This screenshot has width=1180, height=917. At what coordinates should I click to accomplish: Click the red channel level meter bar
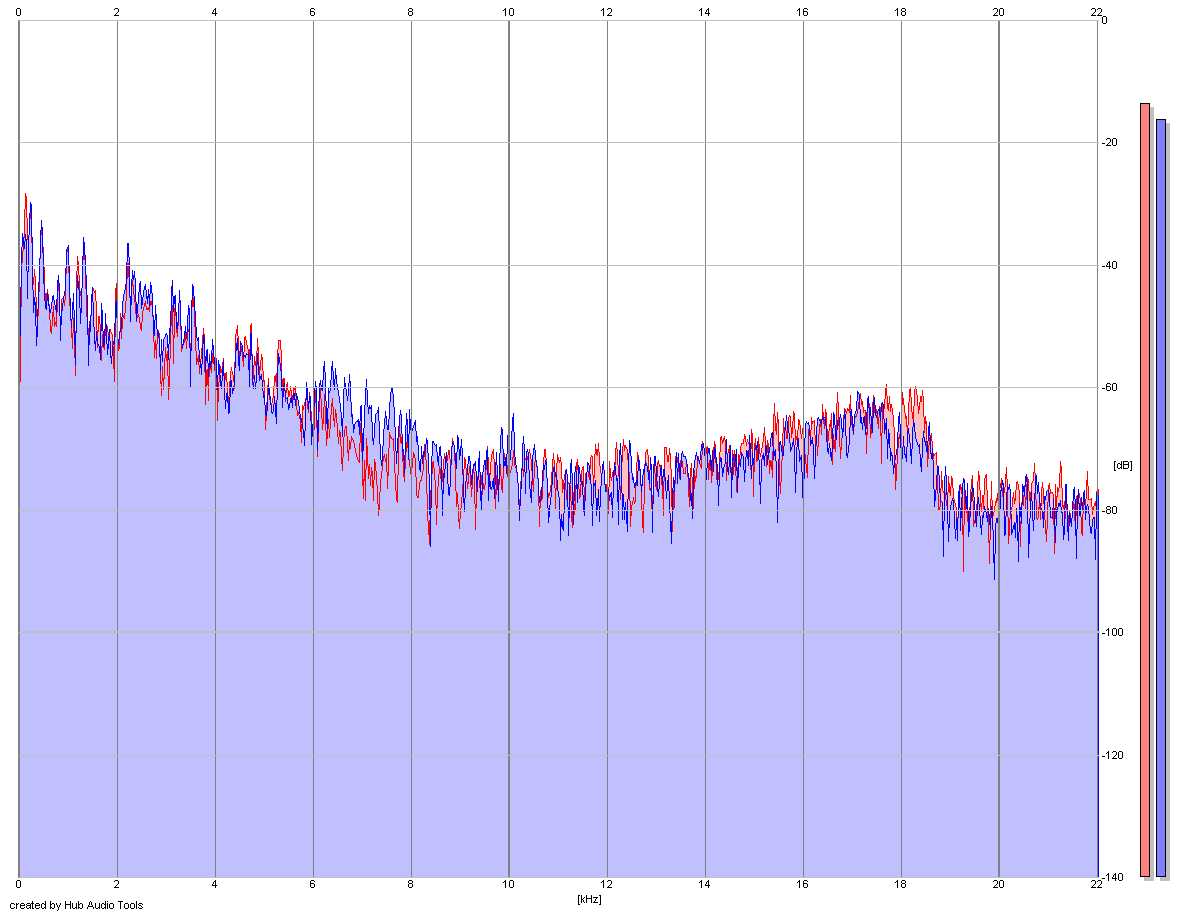click(1145, 490)
